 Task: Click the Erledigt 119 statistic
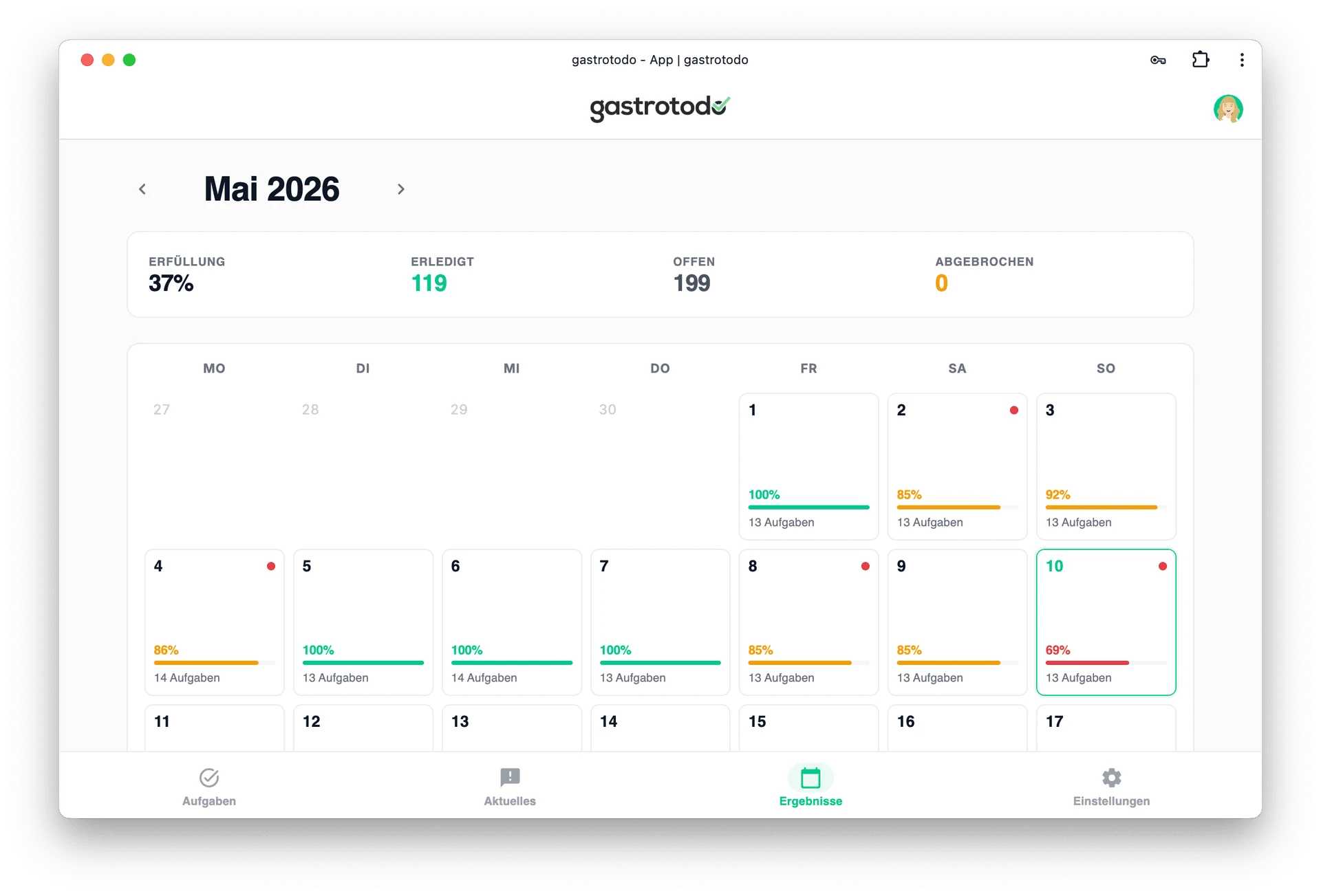pos(442,274)
